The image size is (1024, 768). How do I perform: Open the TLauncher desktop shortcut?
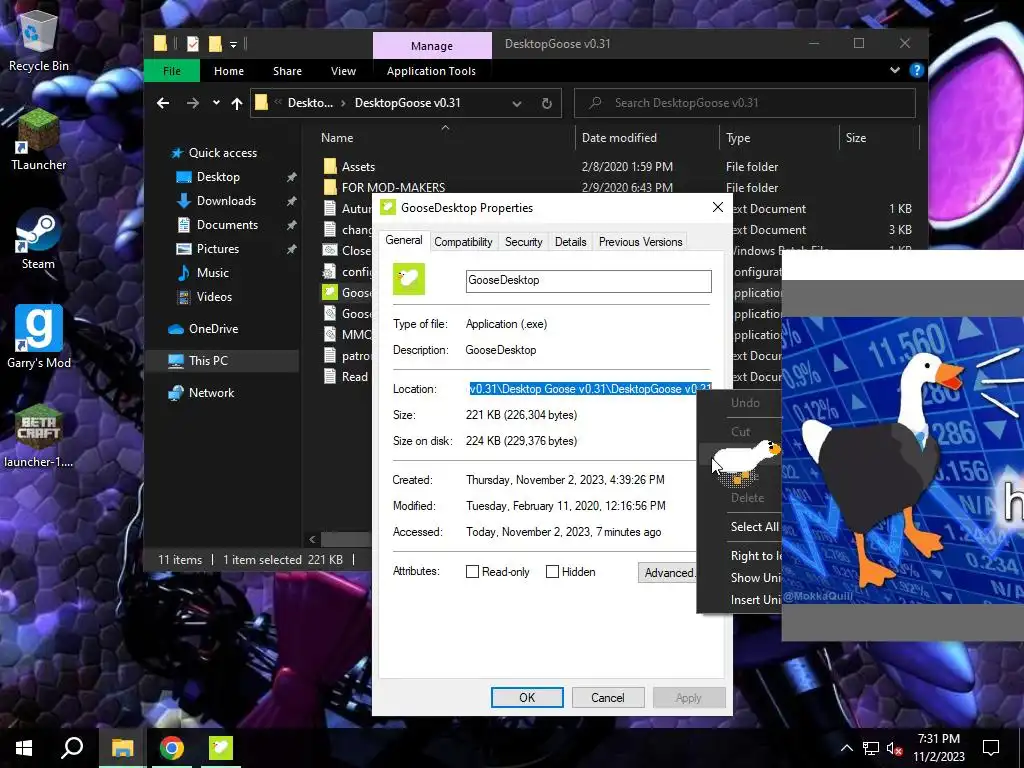[x=38, y=140]
